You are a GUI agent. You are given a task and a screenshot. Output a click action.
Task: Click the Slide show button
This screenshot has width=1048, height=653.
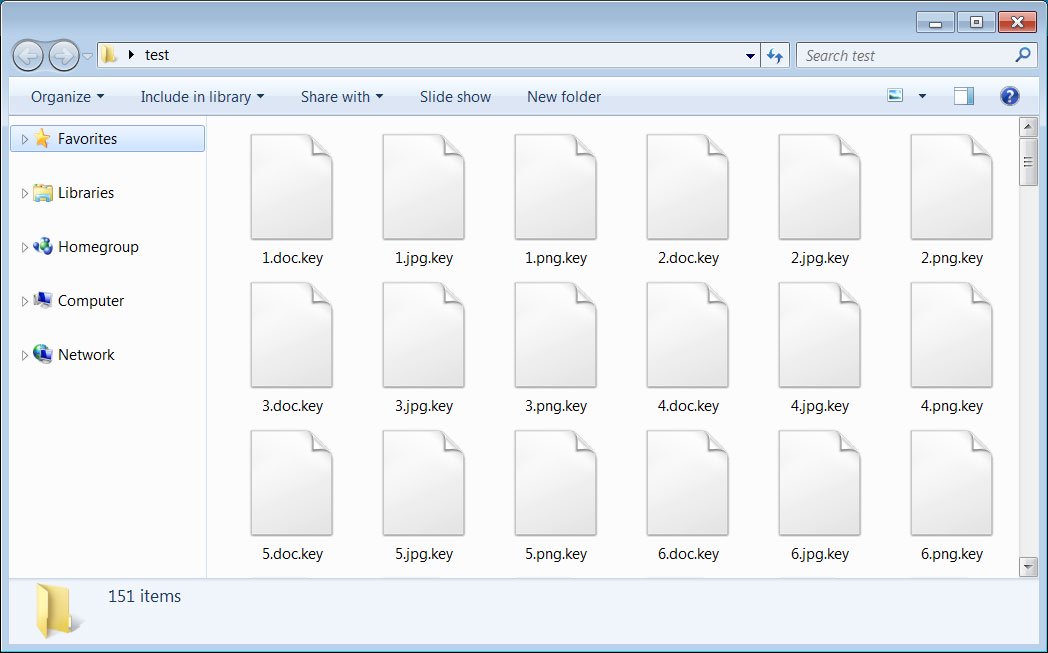click(455, 97)
